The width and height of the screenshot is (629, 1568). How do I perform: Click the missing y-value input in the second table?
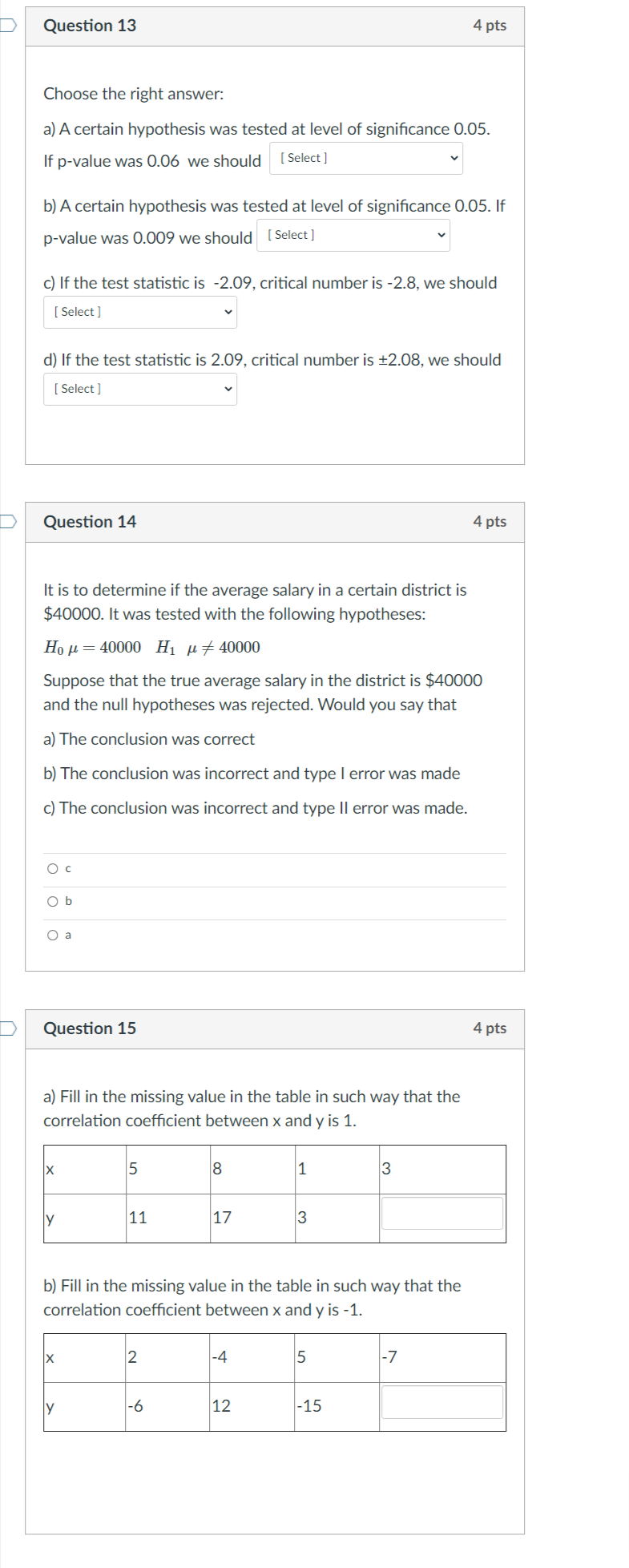(x=442, y=1403)
